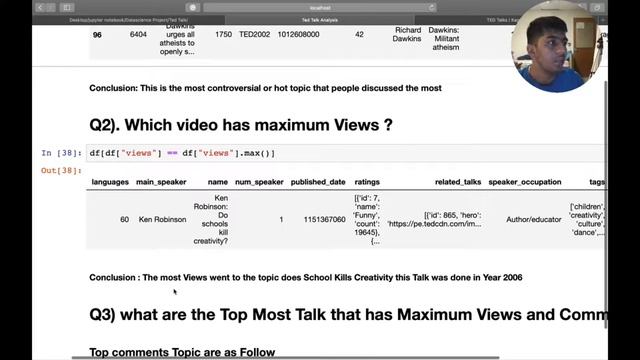
Task: Click the circular webcam overlay thumbnail
Action: point(557,46)
